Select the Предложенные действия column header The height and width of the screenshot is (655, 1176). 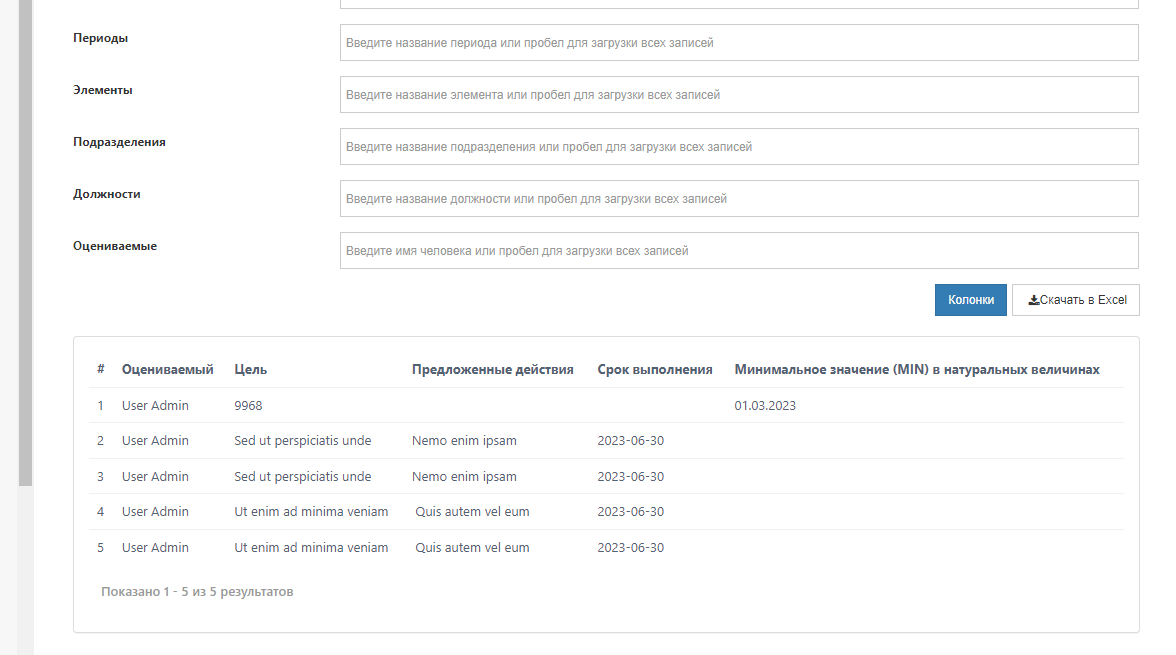tap(492, 370)
